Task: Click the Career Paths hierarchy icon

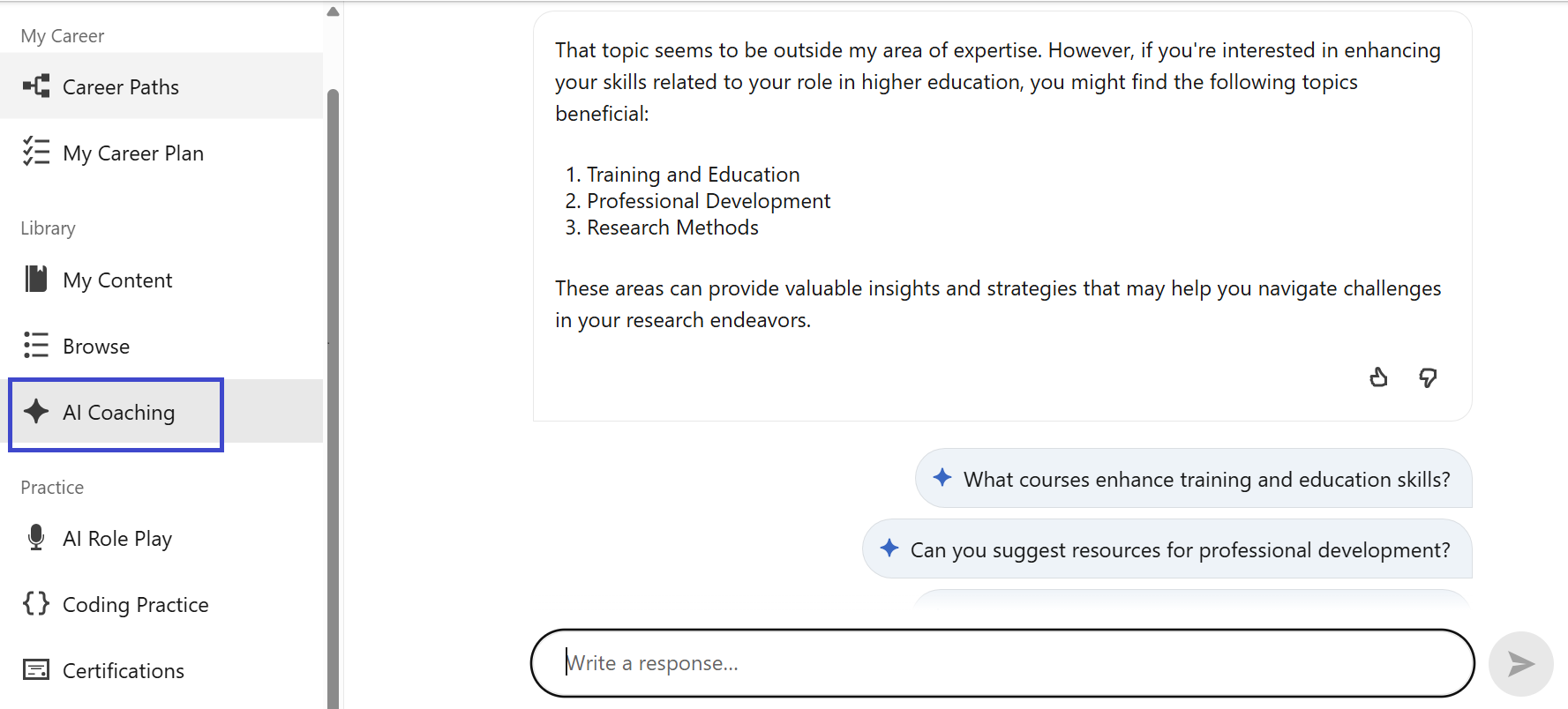Action: tap(36, 86)
